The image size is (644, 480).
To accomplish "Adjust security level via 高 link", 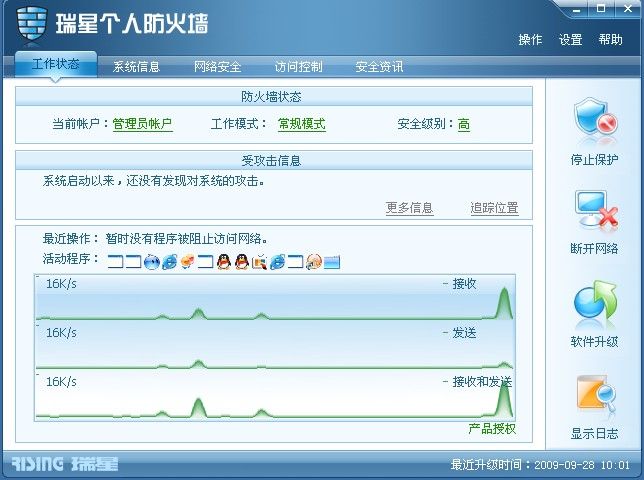I will pyautogui.click(x=464, y=124).
